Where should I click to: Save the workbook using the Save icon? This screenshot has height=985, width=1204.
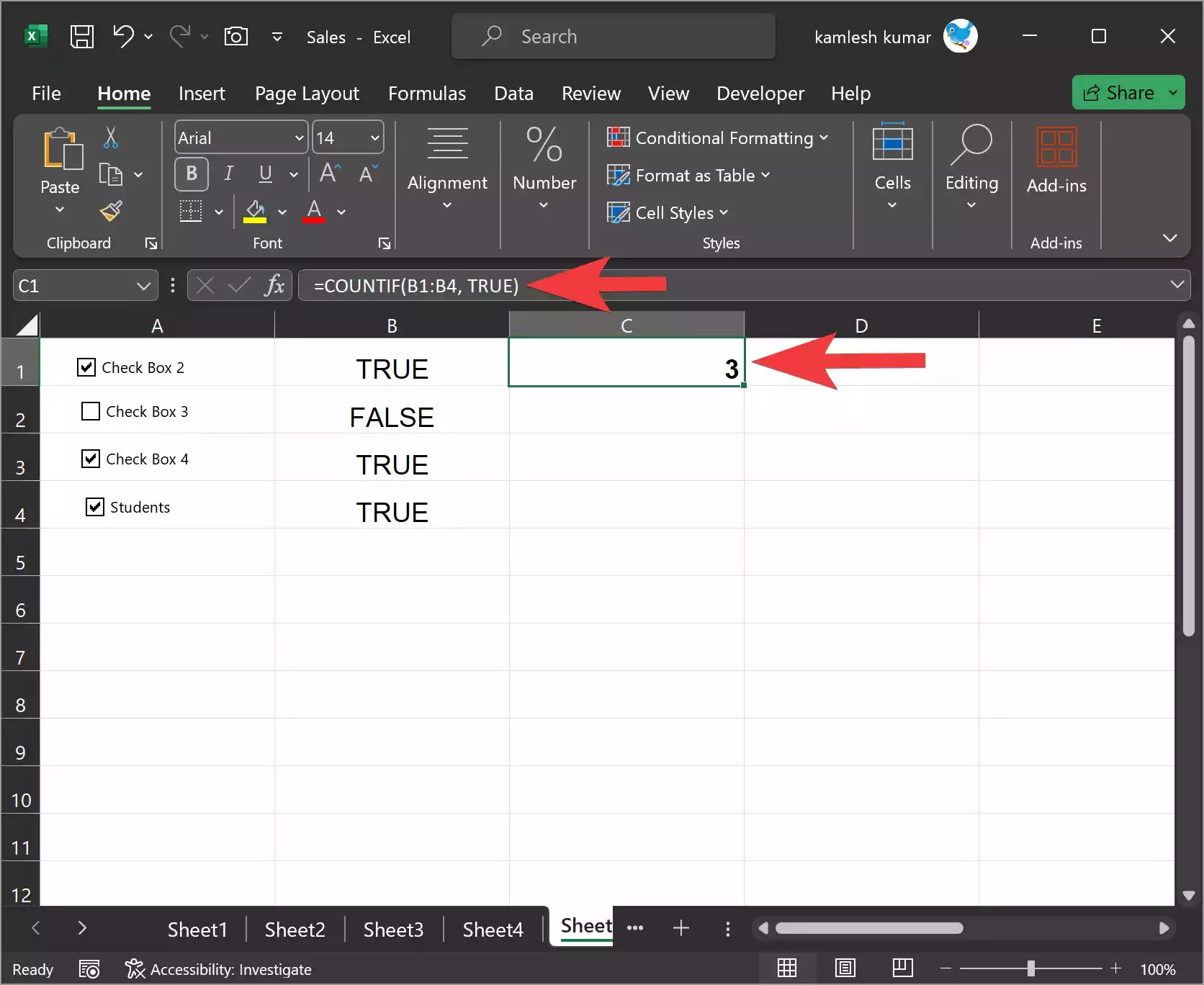coord(82,36)
